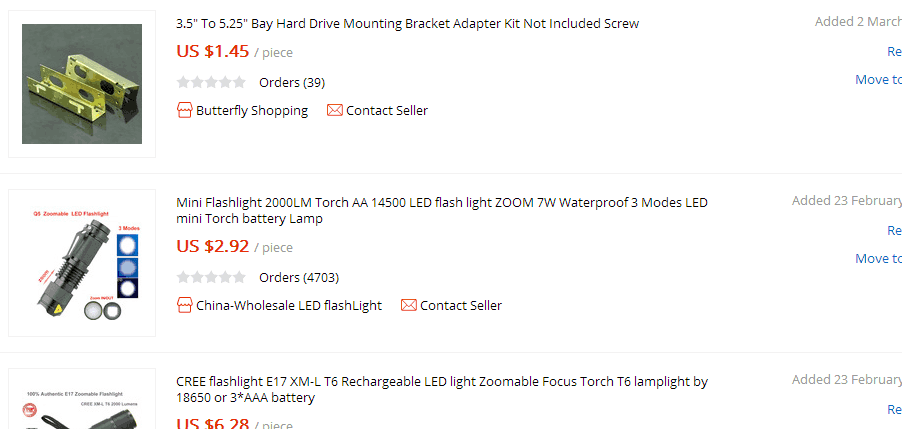Click store icon beside China-Wholesale LED flashLight

click(184, 305)
